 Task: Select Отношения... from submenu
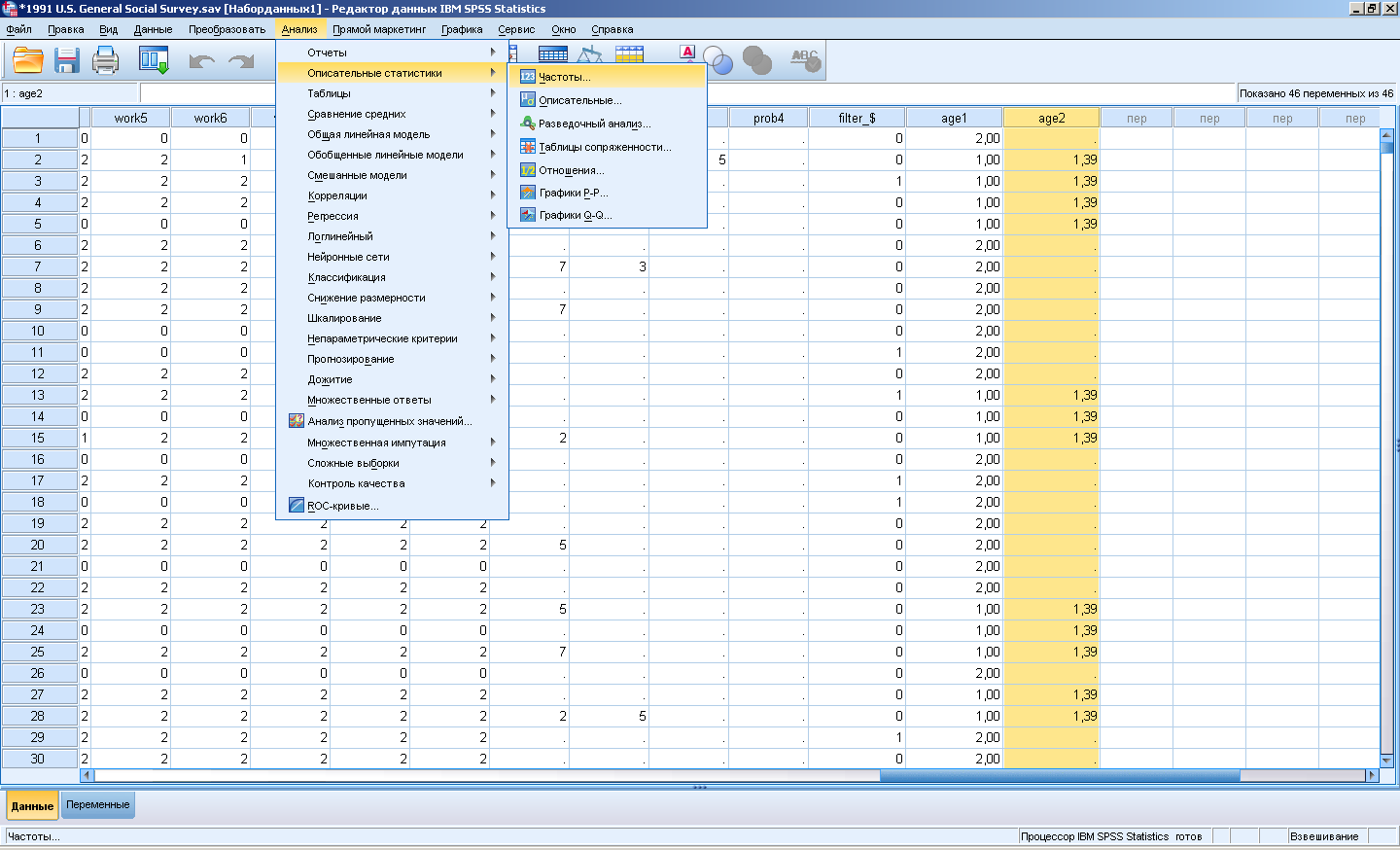pos(608,170)
